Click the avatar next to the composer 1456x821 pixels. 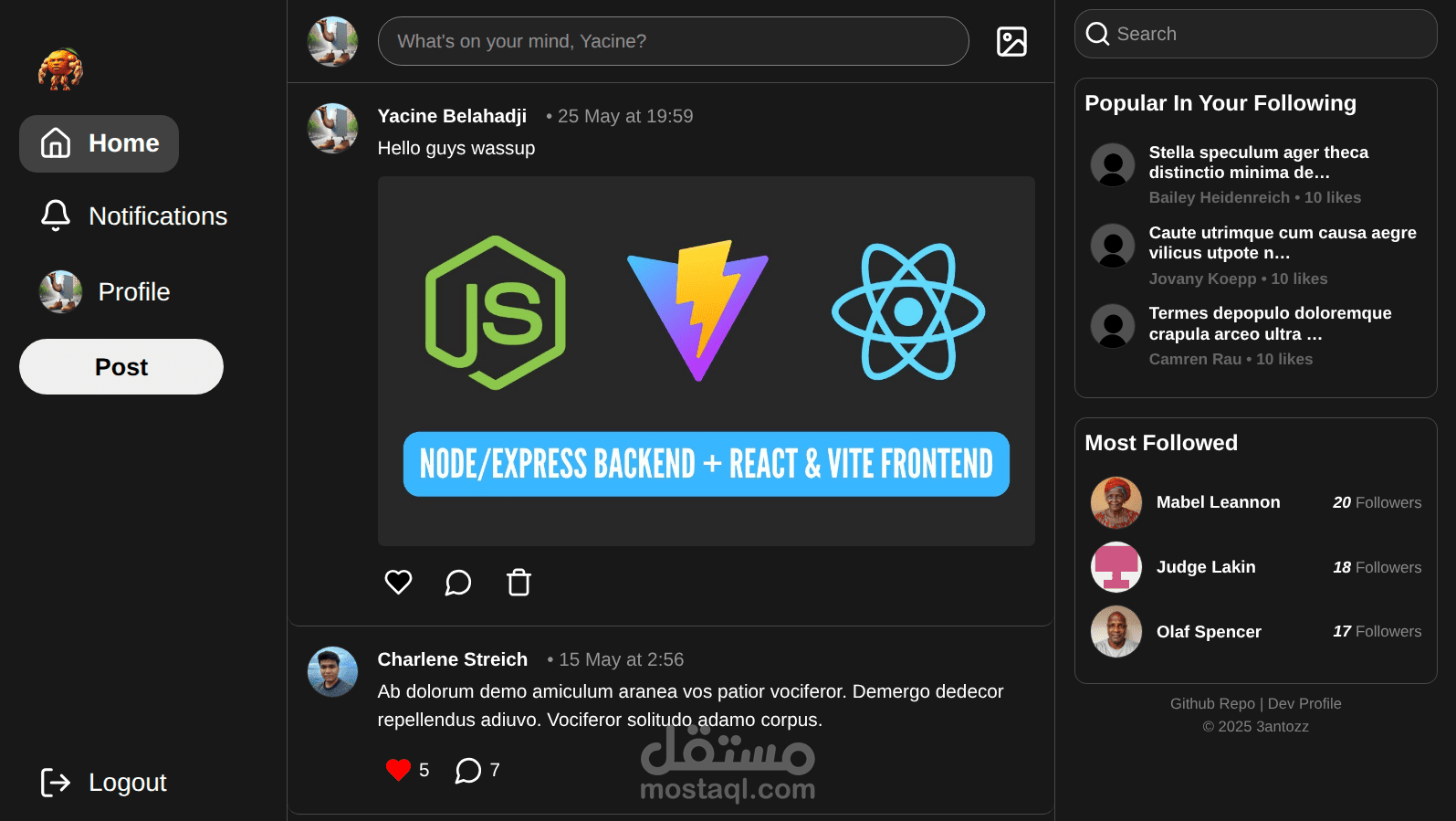point(332,41)
